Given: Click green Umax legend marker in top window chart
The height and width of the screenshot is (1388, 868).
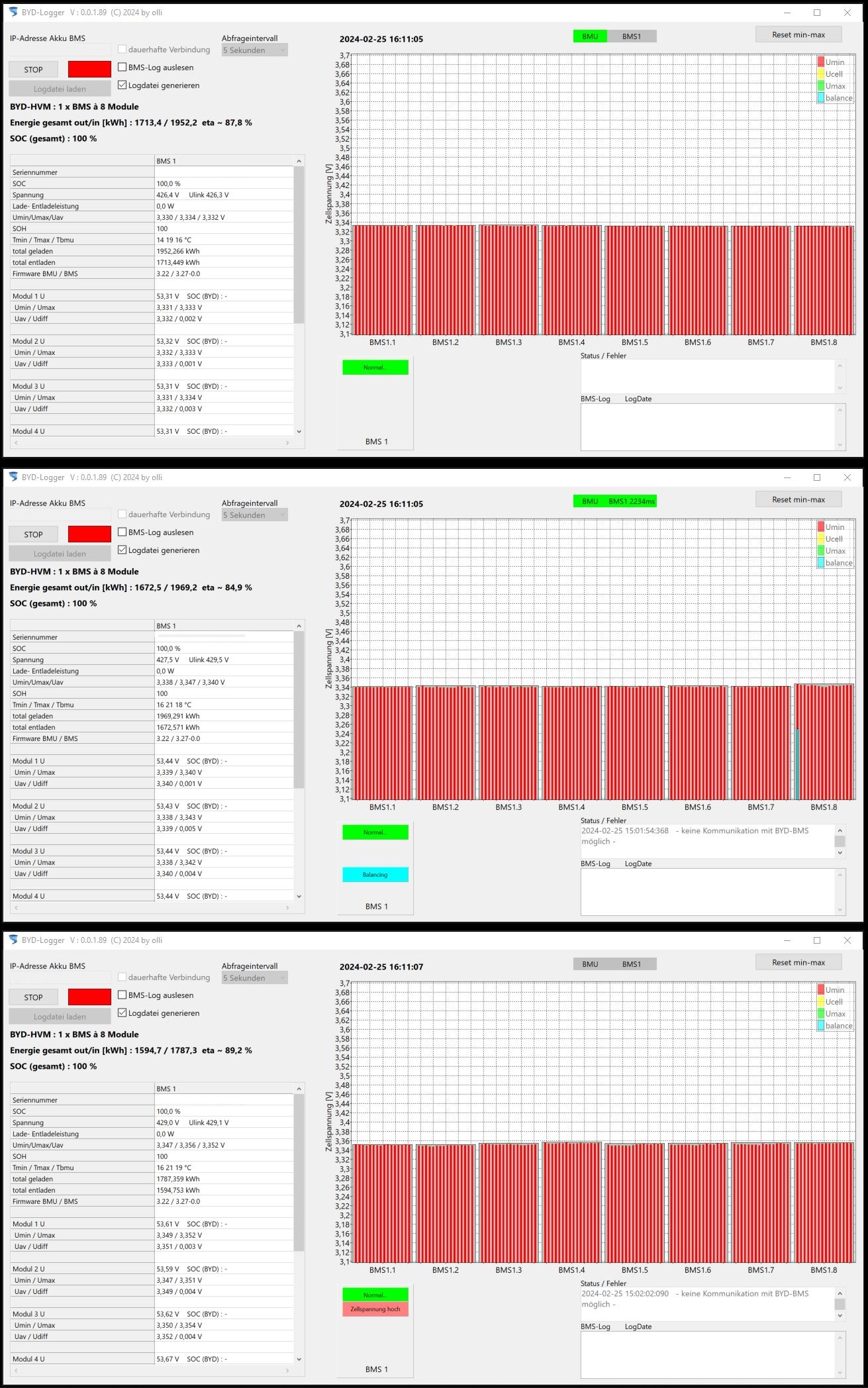Looking at the screenshot, I should 821,86.
